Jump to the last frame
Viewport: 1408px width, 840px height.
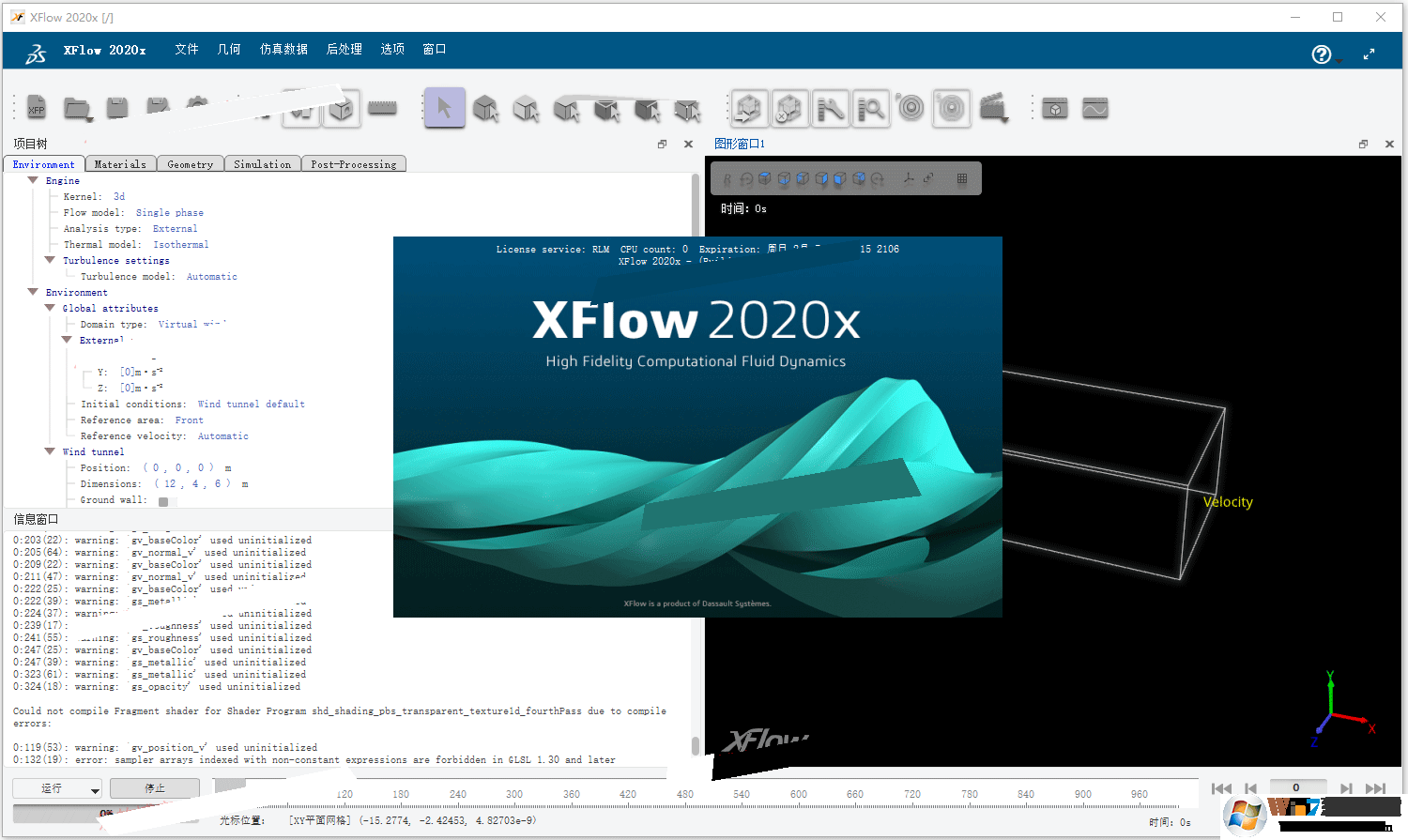(1375, 788)
